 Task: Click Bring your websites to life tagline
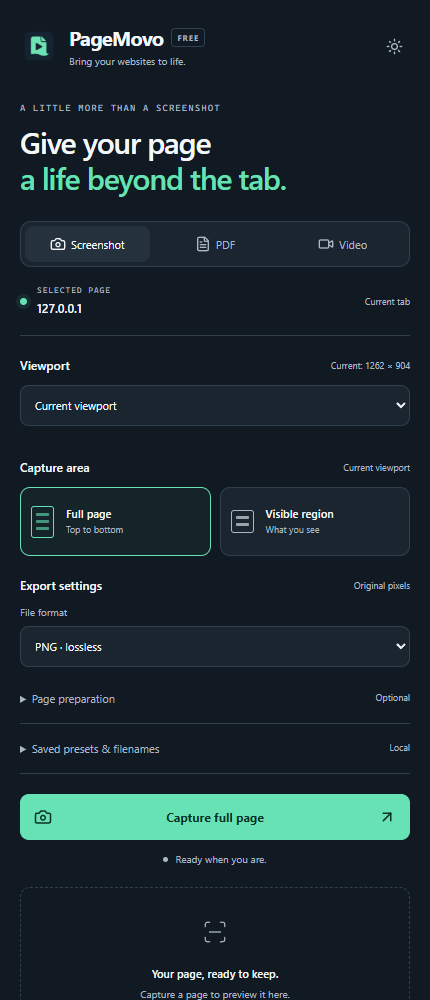coord(128,62)
